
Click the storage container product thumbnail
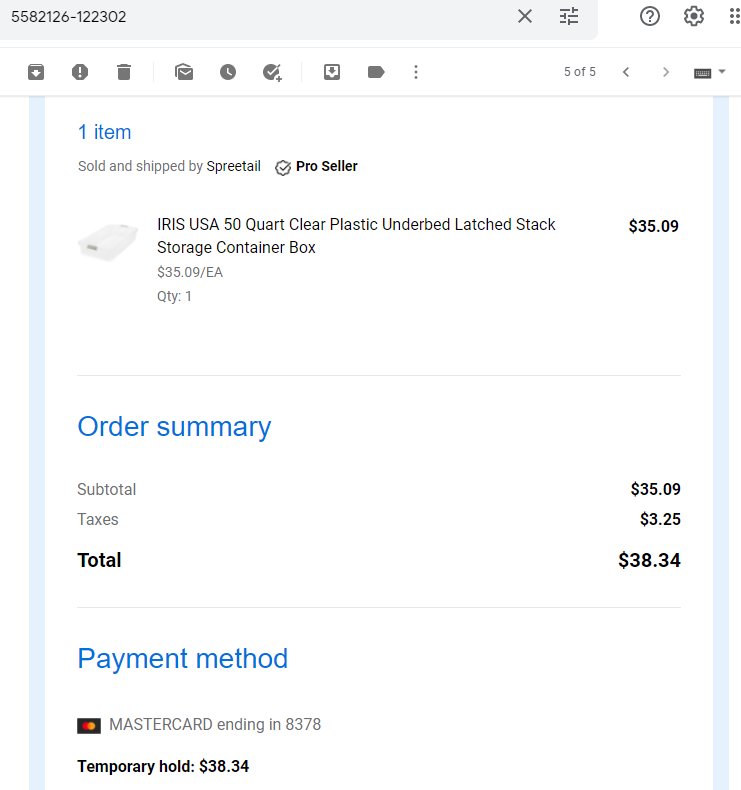(108, 241)
